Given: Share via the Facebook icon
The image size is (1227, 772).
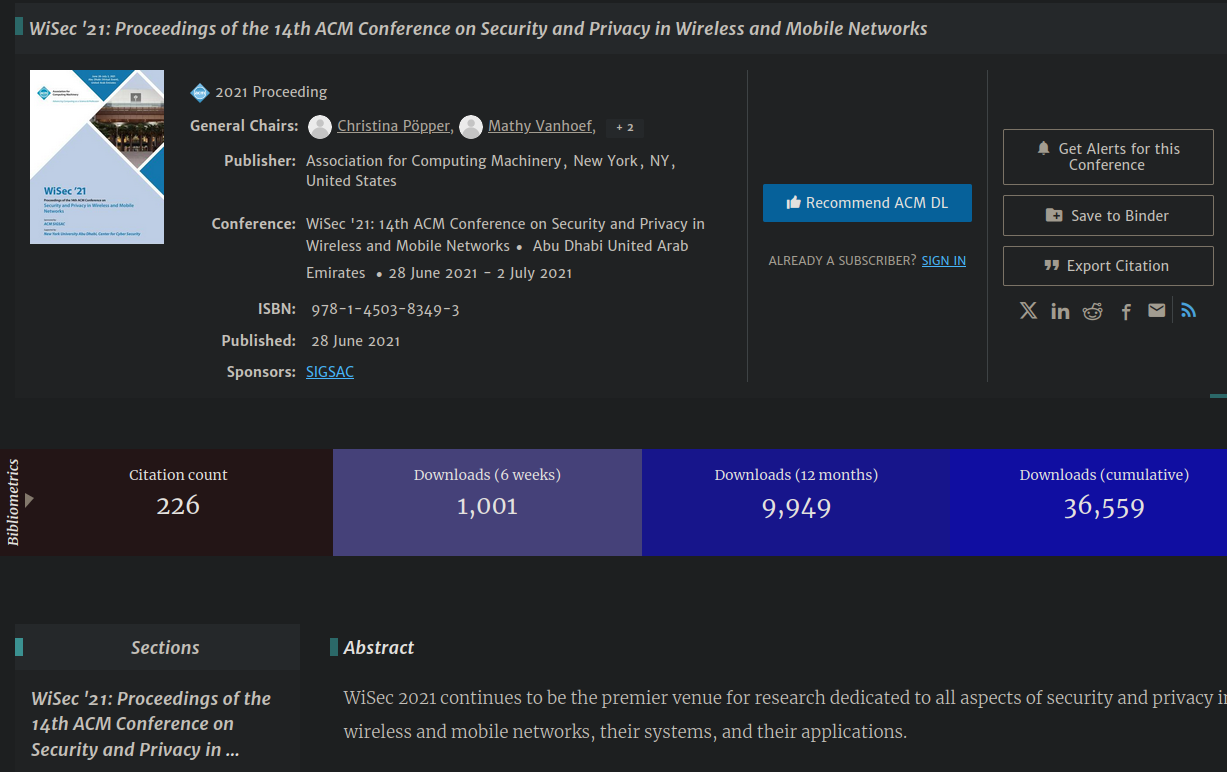Looking at the screenshot, I should click(1126, 312).
